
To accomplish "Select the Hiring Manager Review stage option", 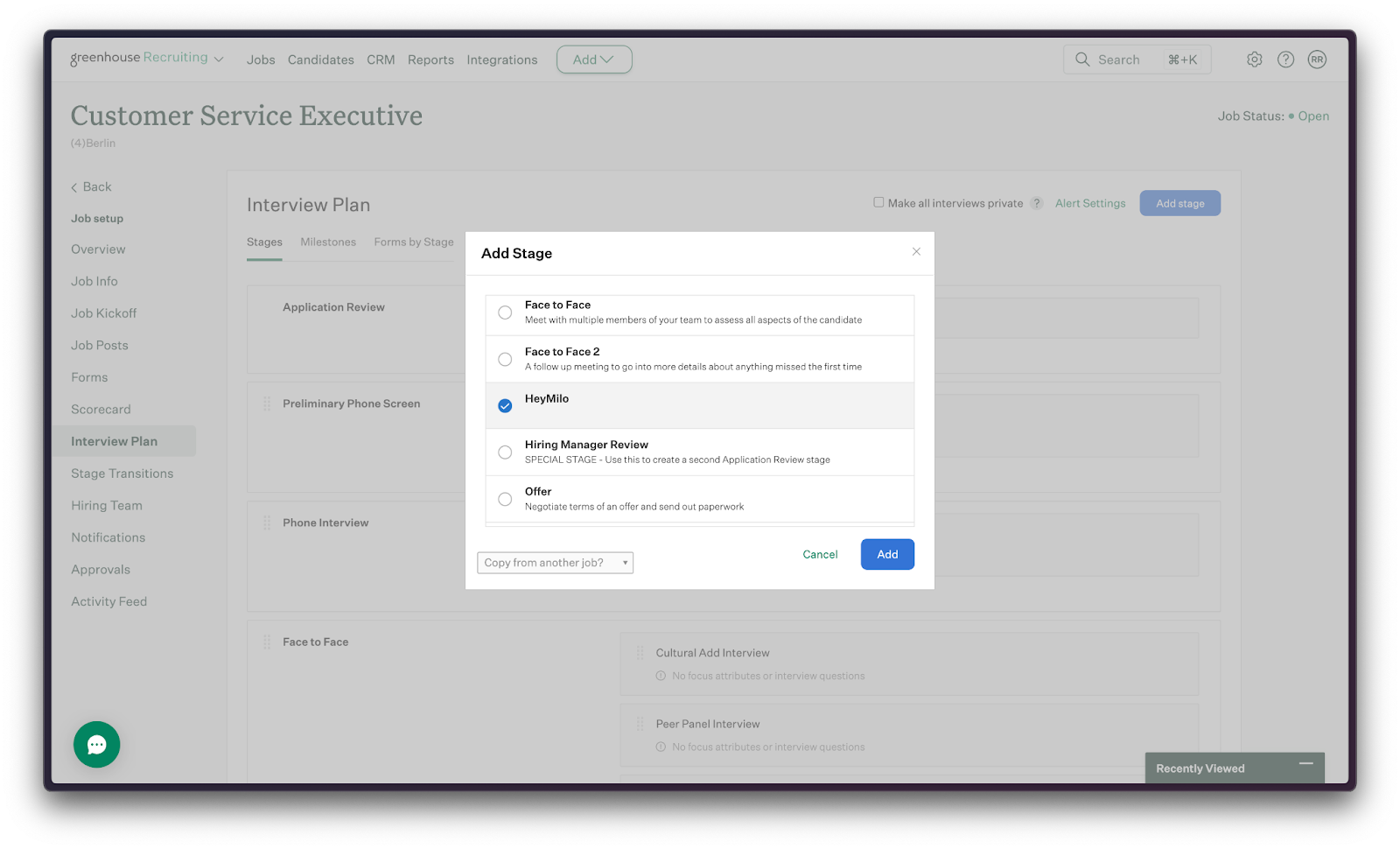I will coord(505,453).
